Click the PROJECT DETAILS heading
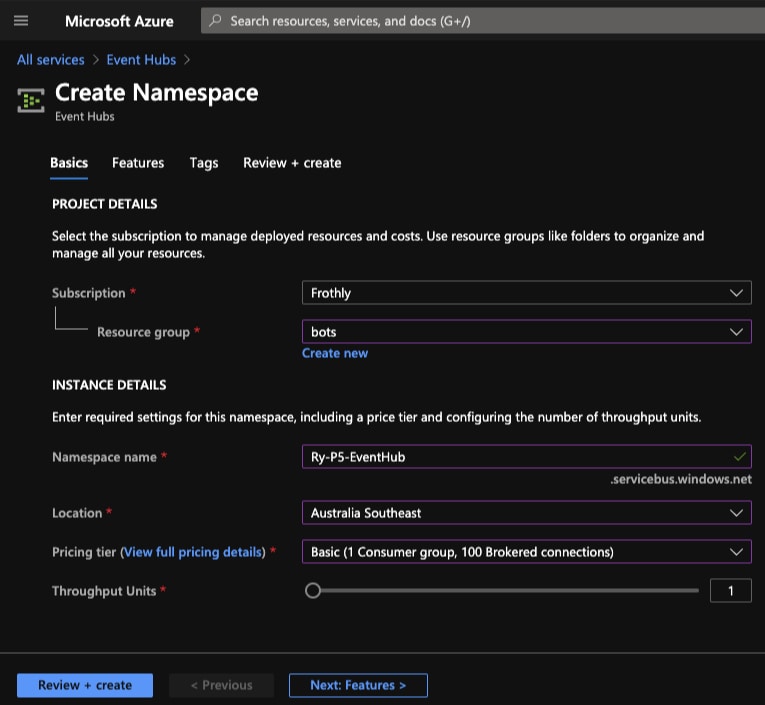The image size is (765, 705). click(104, 204)
